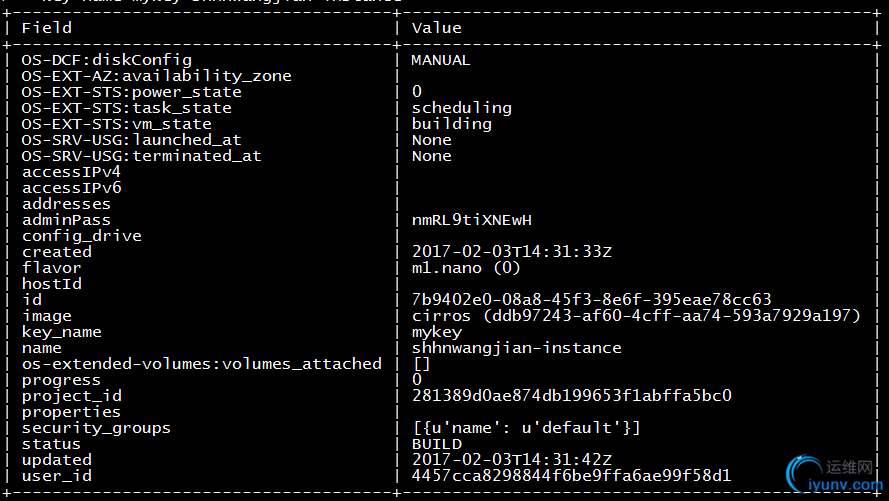Screen dimensions: 889x501
Task: Click the OS-EXT-AZ:availability_zone field name
Action: pos(156,77)
